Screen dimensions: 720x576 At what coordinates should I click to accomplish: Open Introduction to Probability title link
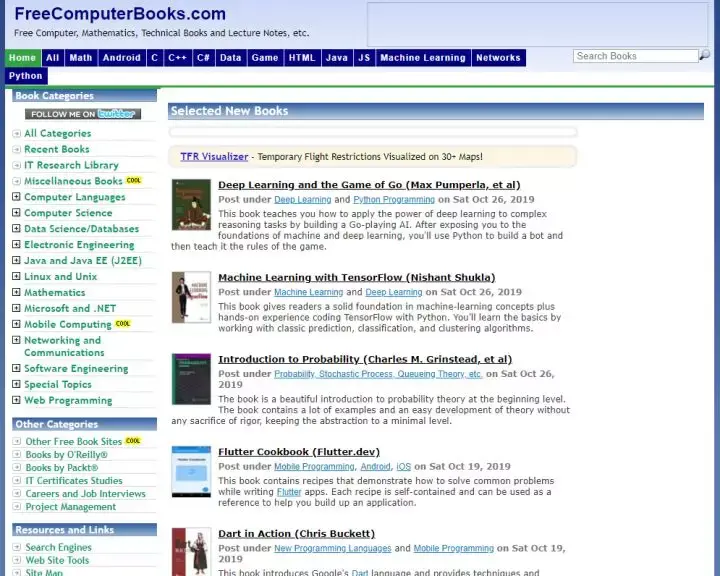click(365, 359)
